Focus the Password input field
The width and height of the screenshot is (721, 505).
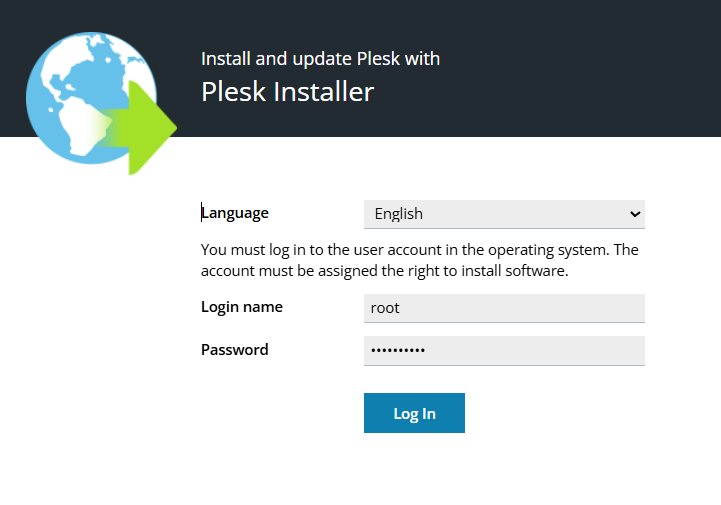[504, 351]
